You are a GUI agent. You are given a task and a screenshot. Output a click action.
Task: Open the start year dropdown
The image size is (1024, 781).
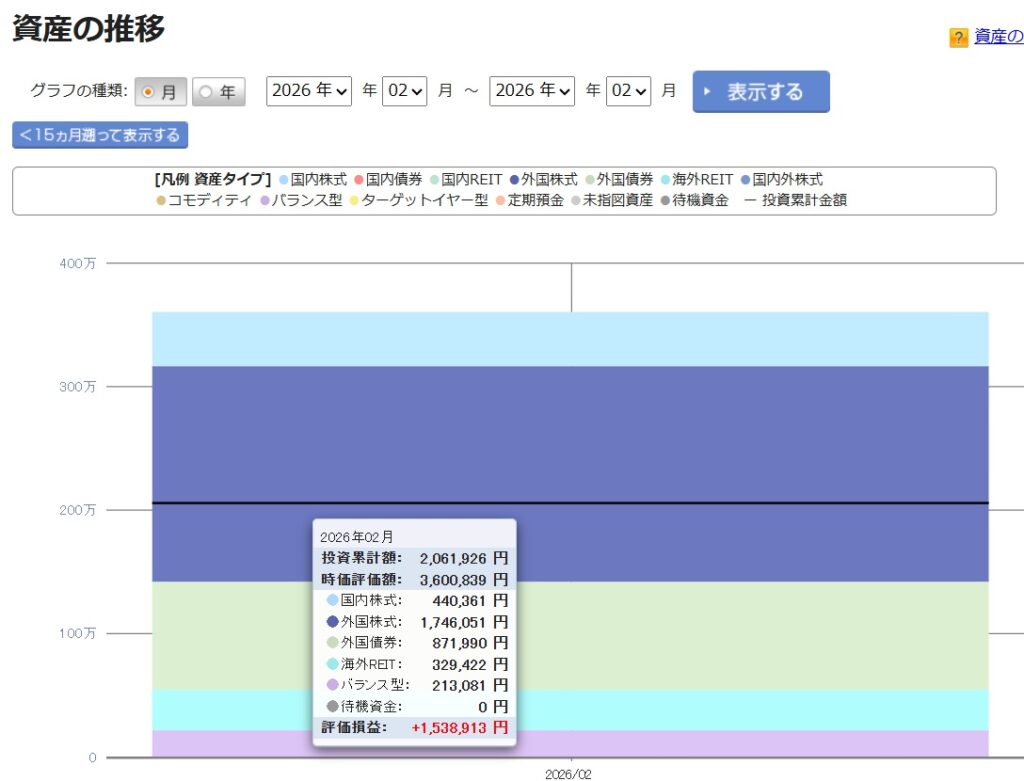pos(309,91)
